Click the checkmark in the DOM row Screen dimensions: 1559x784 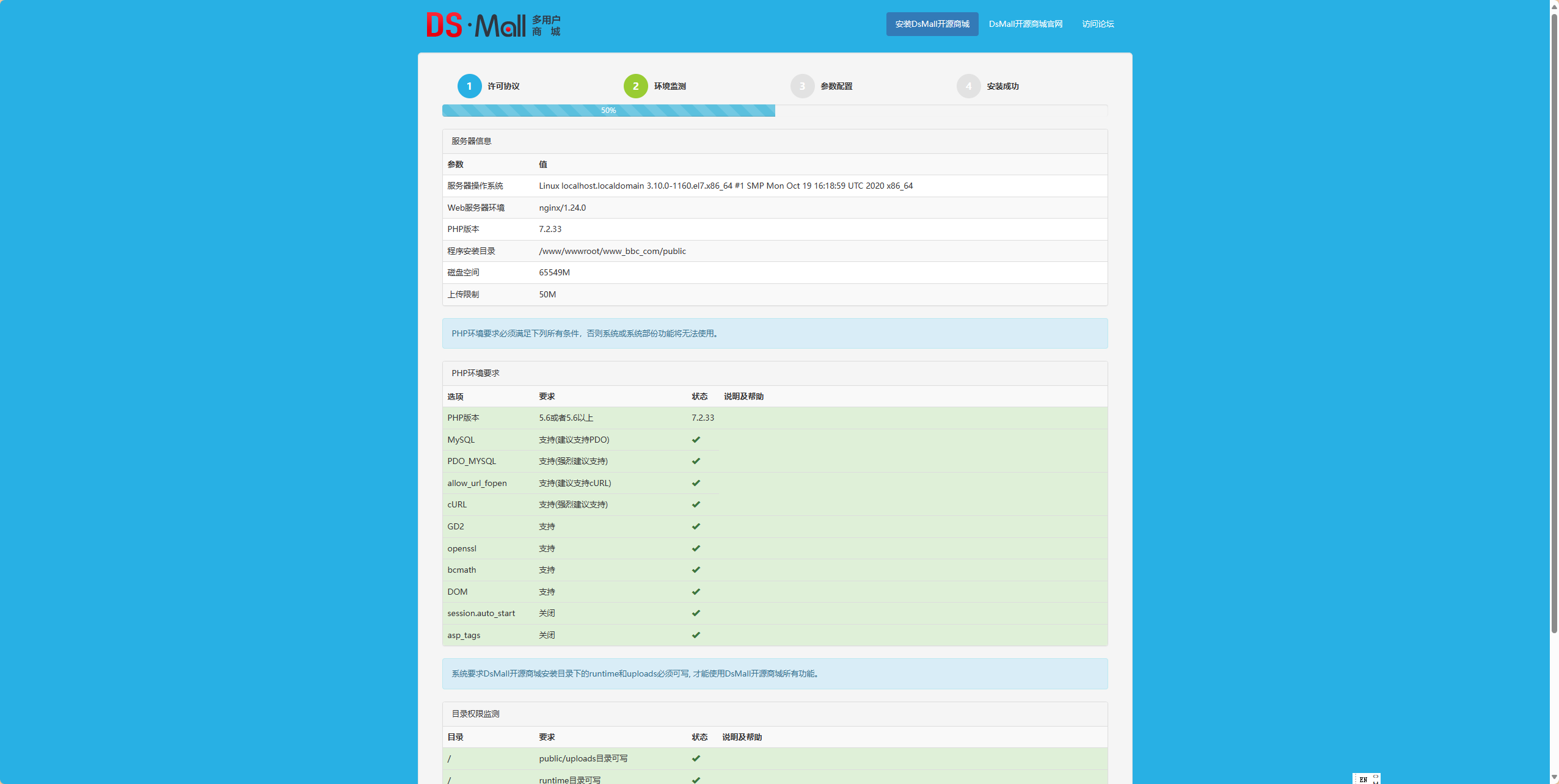pyautogui.click(x=696, y=592)
